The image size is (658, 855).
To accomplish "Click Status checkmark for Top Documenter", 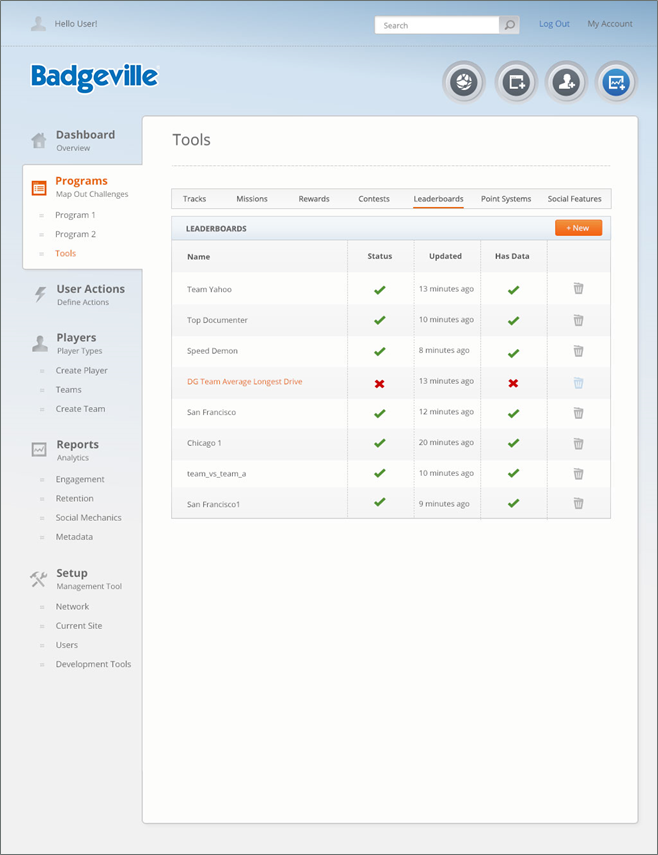I will click(379, 320).
